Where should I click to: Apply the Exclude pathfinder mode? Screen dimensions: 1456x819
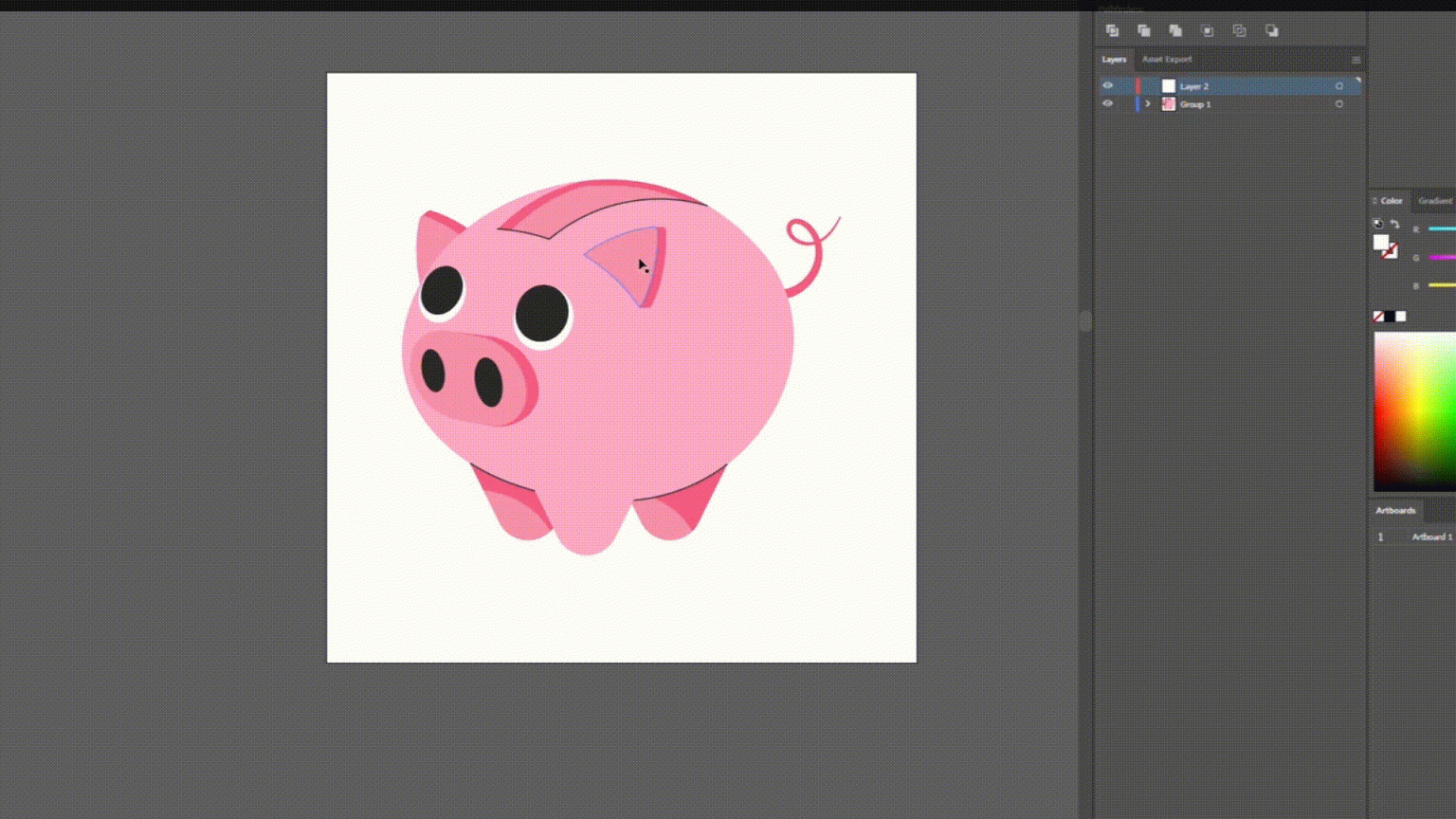(1208, 30)
